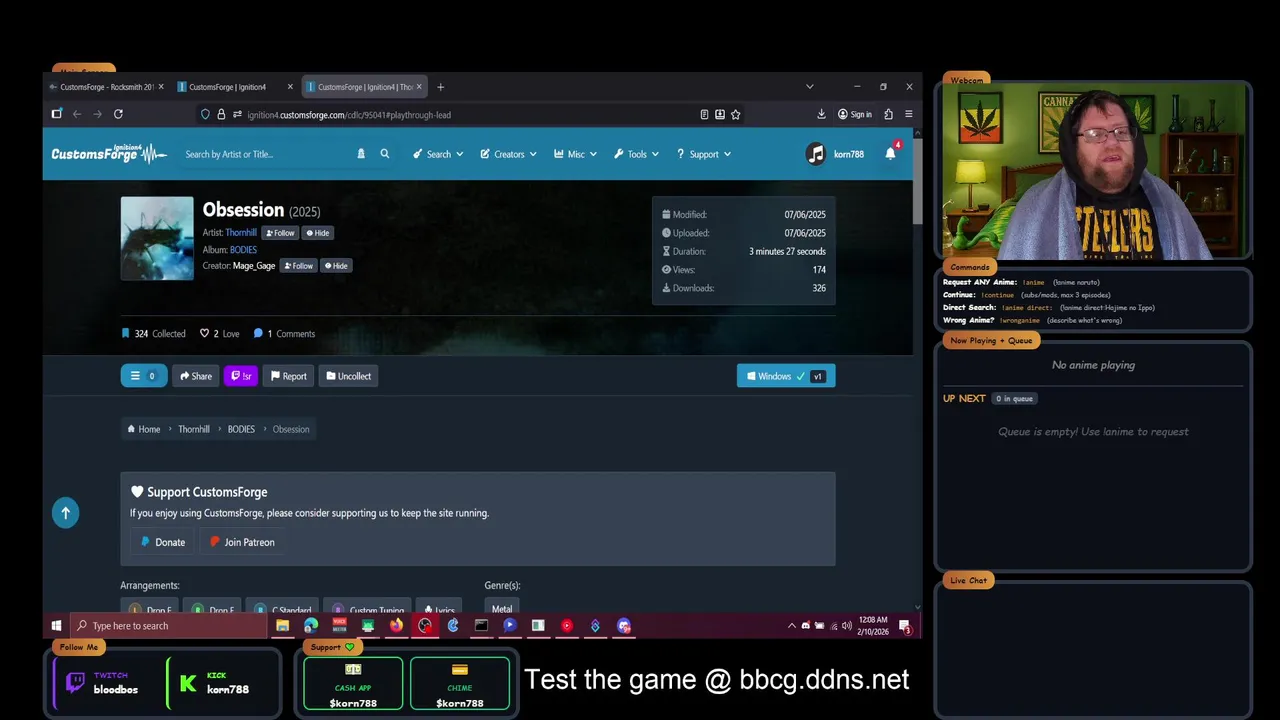Click the filter icon left of the navbar magnifier
Screen dimensions: 1280x720
(361, 154)
